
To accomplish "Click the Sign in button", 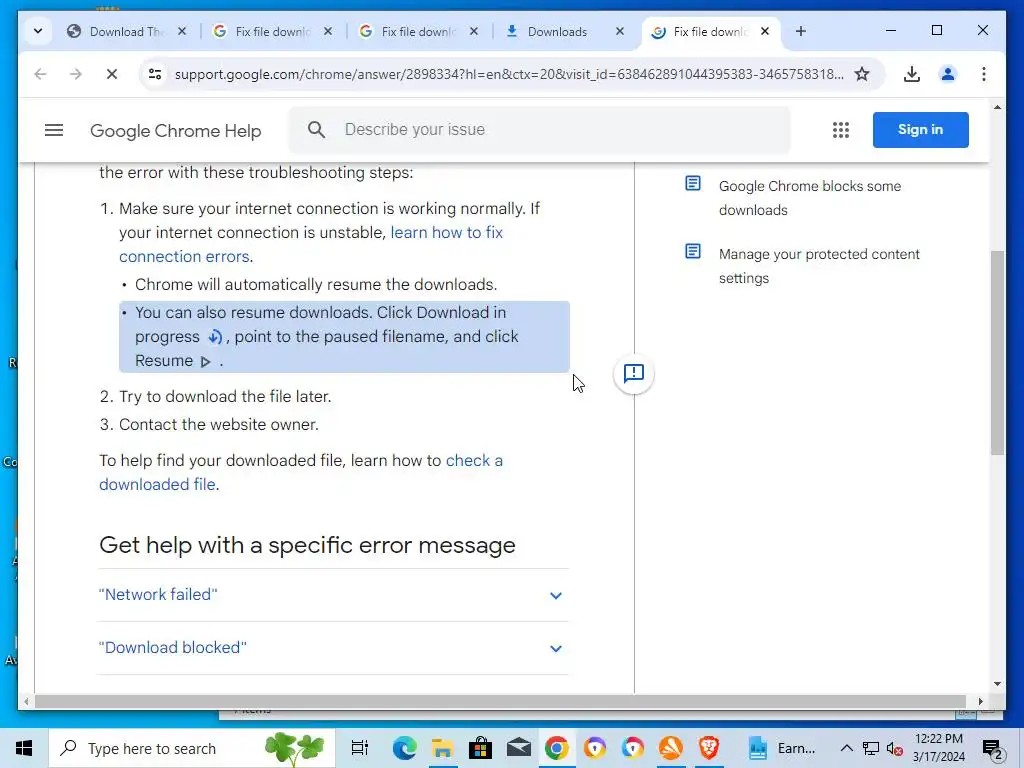I will [x=920, y=129].
